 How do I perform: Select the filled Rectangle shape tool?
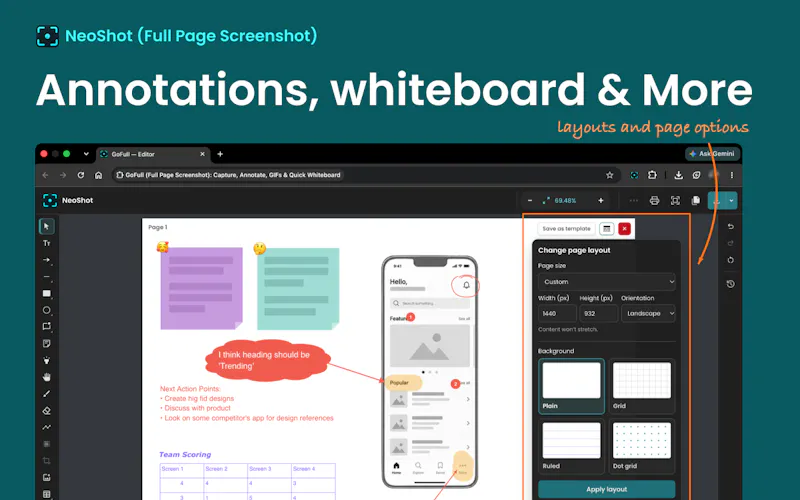[x=46, y=293]
